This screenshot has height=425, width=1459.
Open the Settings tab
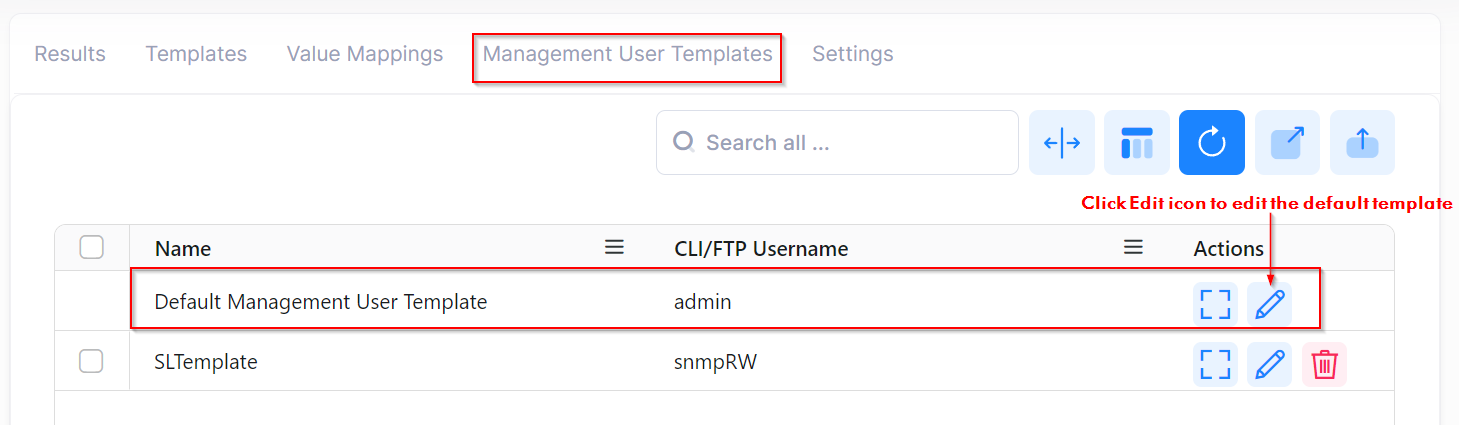click(x=852, y=54)
